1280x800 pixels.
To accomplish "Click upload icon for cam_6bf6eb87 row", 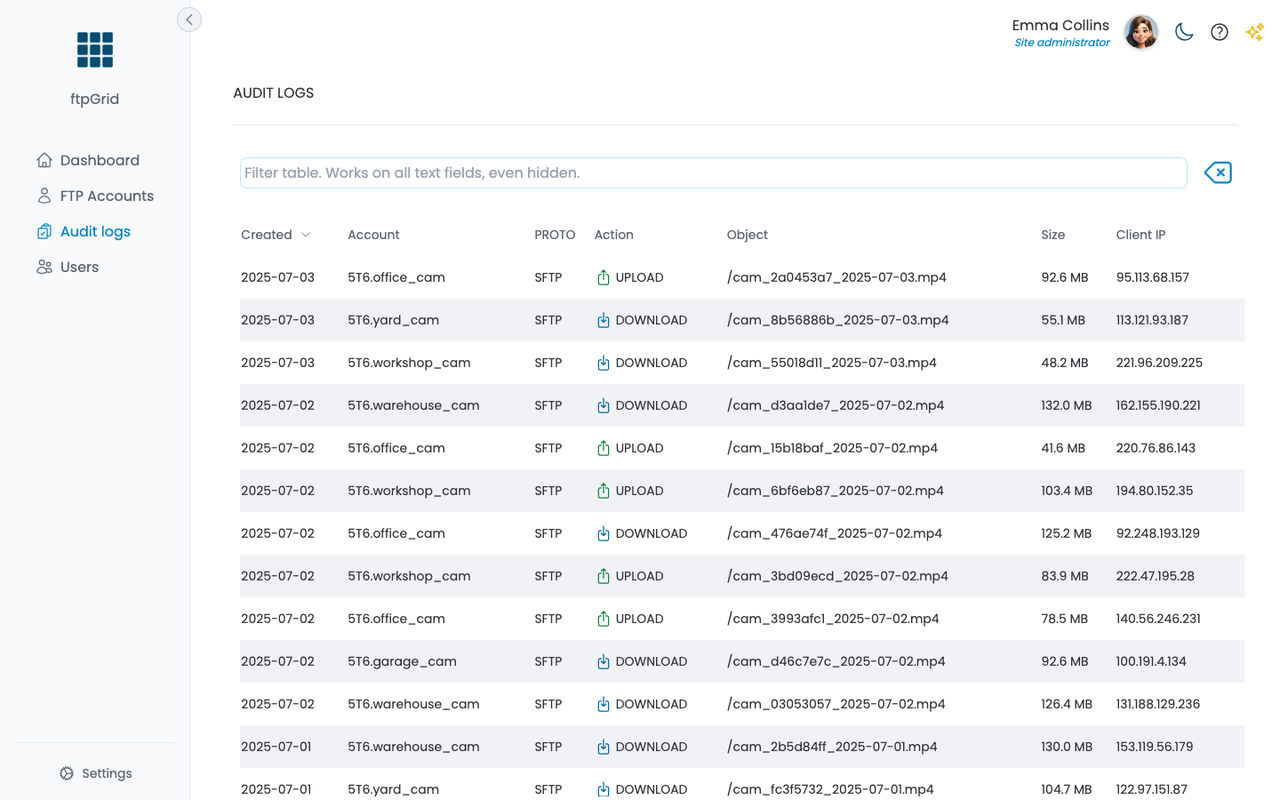I will [603, 491].
